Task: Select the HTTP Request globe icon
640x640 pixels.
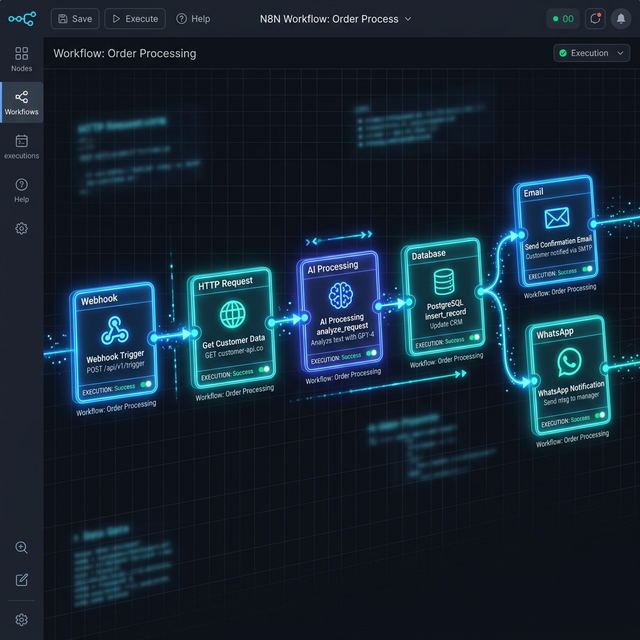Action: point(232,314)
